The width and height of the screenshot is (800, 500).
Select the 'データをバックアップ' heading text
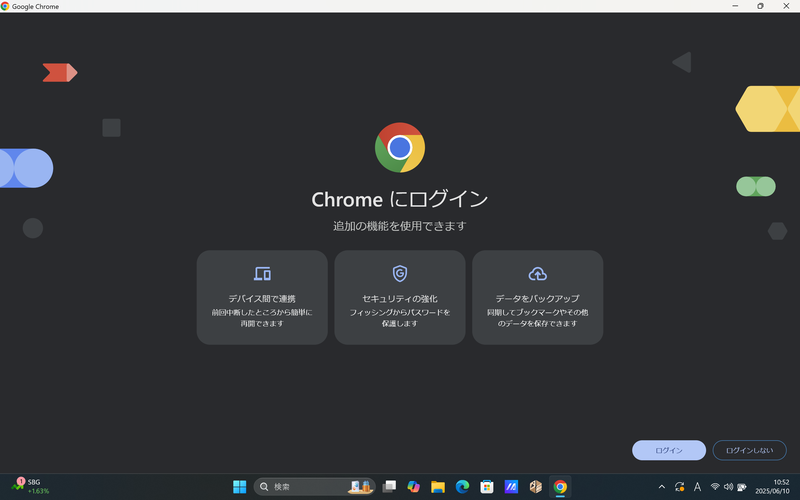pos(537,298)
